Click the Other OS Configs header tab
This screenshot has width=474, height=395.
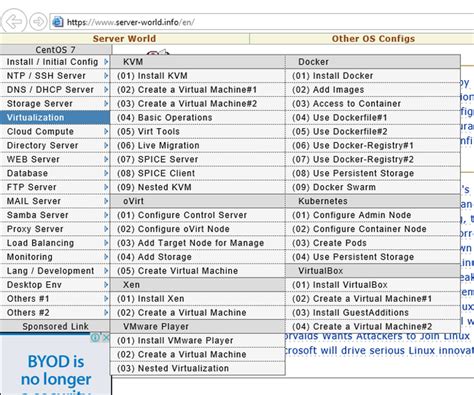pyautogui.click(x=373, y=39)
